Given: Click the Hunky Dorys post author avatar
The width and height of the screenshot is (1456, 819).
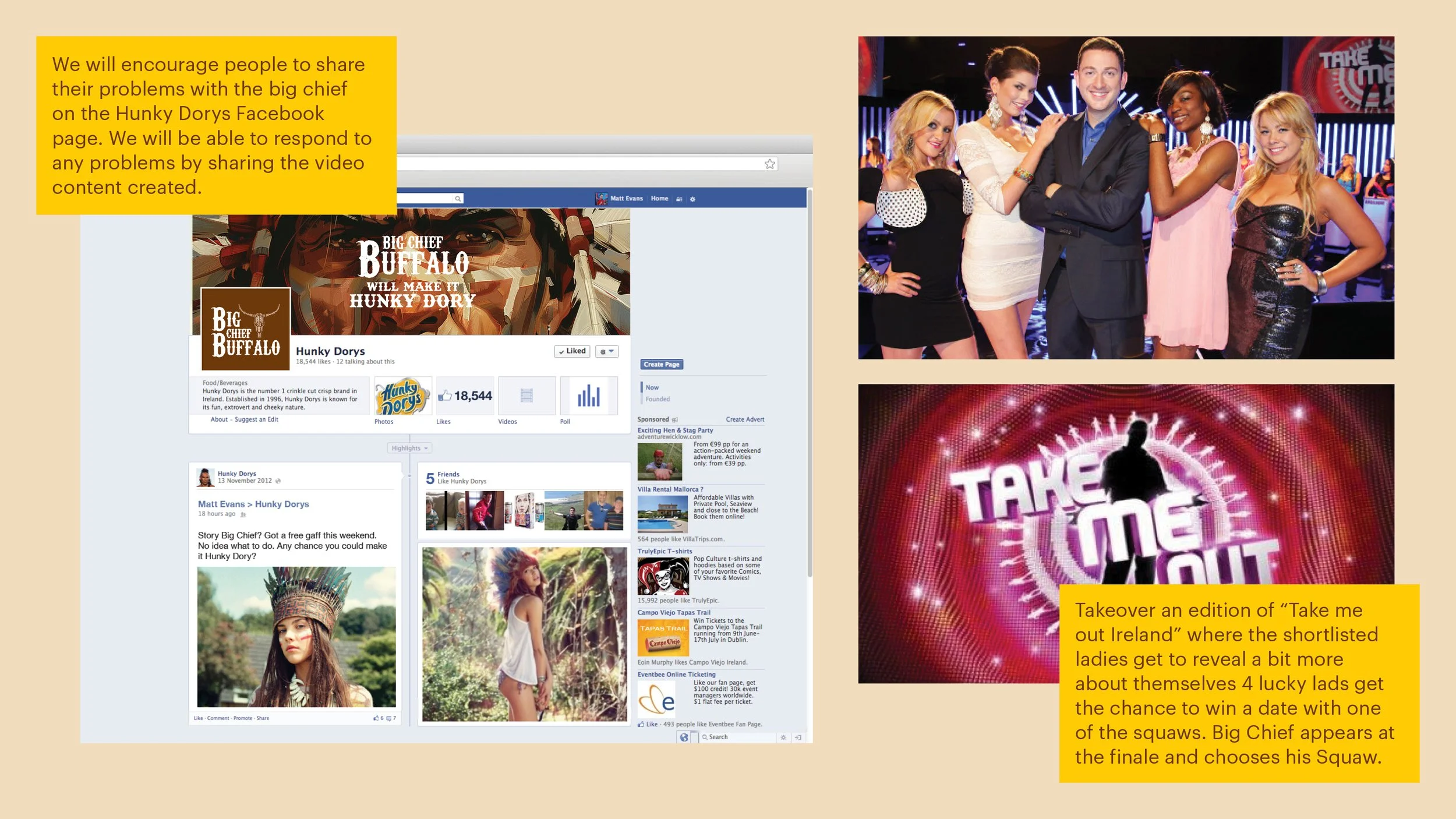Looking at the screenshot, I should click(x=205, y=477).
